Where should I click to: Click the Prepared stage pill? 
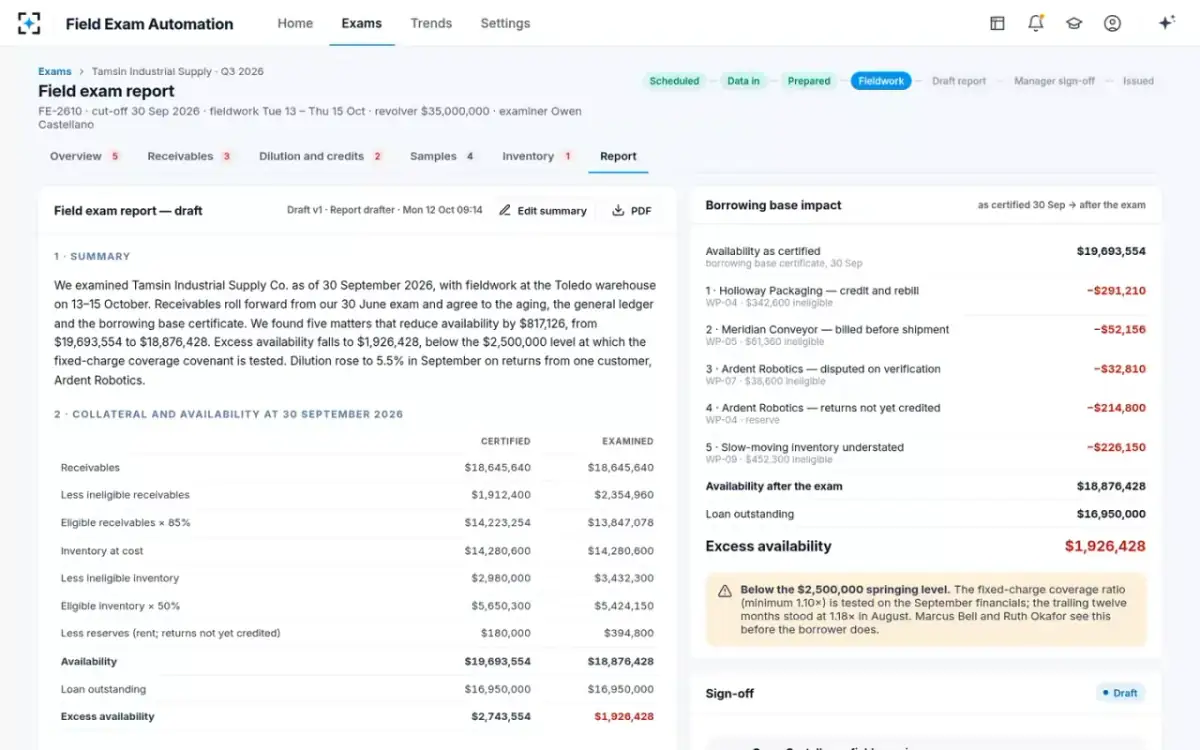click(809, 81)
